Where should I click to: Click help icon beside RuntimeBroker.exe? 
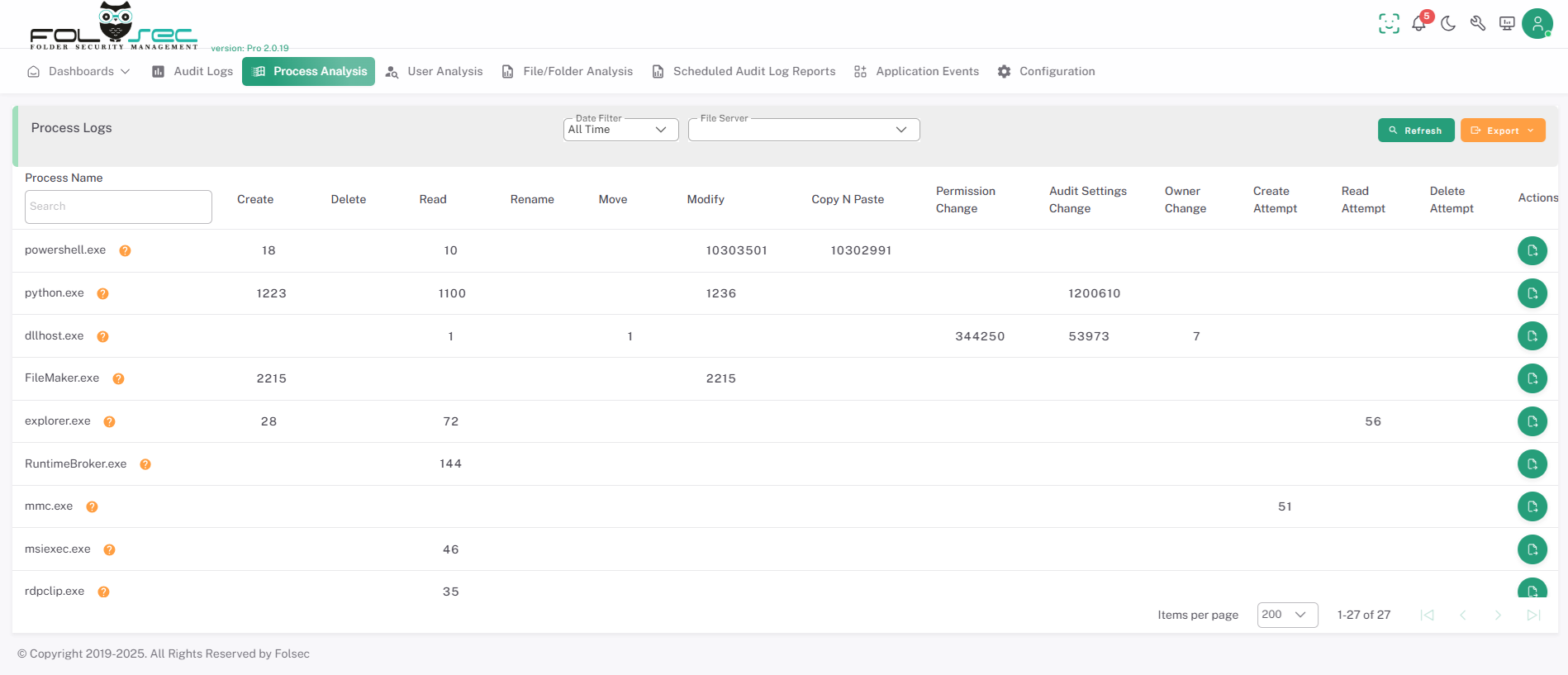pos(145,464)
